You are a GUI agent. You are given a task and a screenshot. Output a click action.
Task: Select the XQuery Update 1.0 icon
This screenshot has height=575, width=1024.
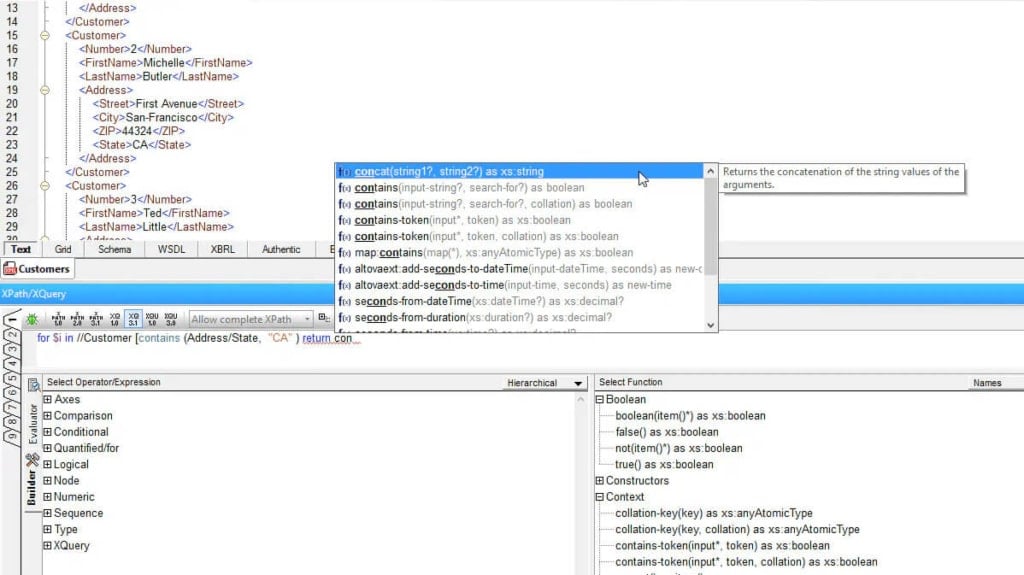[152, 319]
